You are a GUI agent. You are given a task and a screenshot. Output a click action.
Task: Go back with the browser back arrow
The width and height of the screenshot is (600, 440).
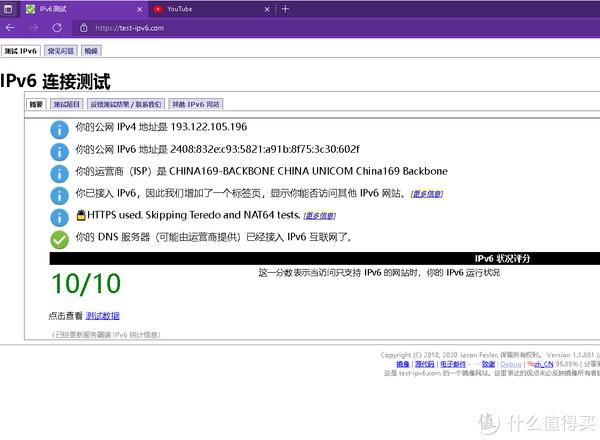click(10, 28)
